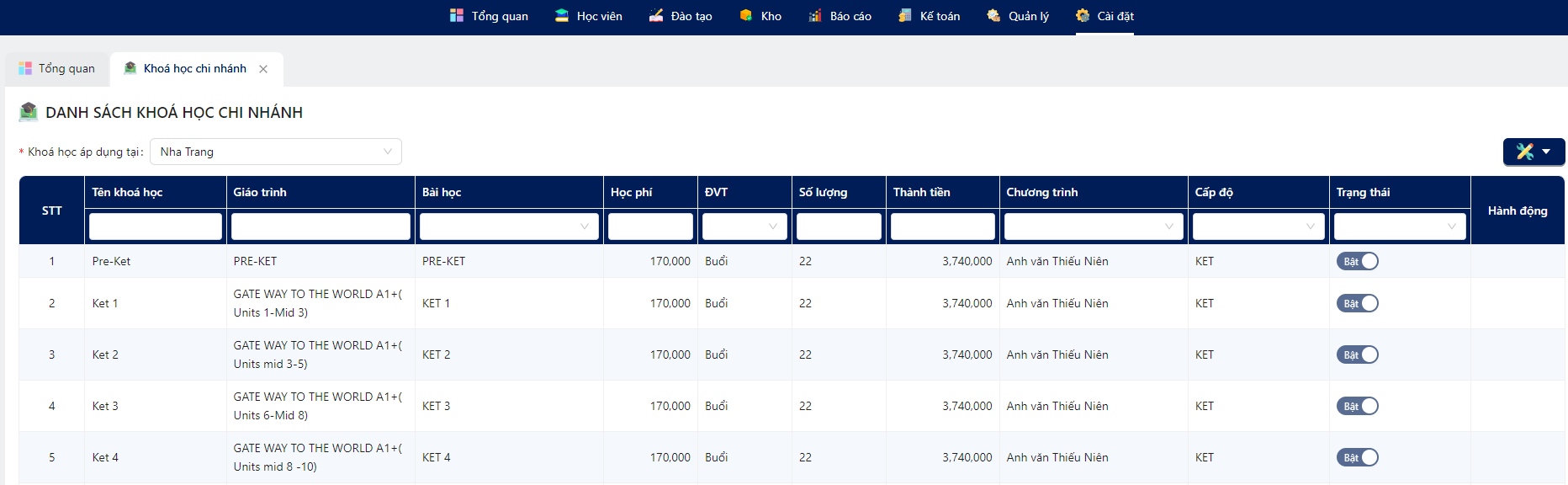Switch to the Tổng quan tab
Image resolution: width=1568 pixels, height=485 pixels.
(x=57, y=69)
